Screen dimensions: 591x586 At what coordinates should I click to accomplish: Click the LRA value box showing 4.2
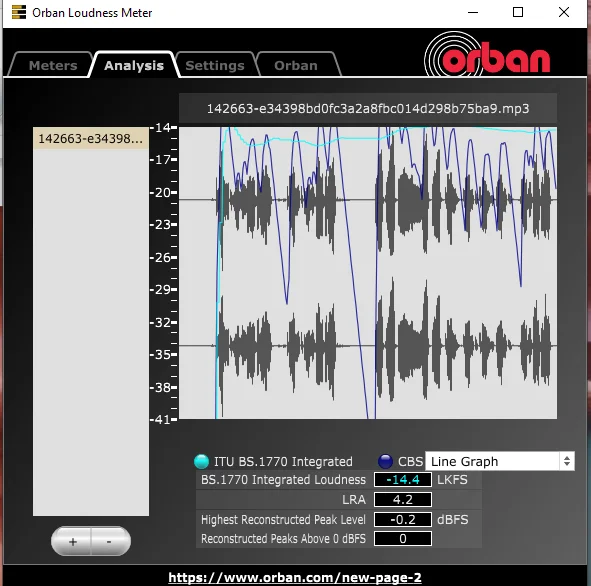point(403,499)
